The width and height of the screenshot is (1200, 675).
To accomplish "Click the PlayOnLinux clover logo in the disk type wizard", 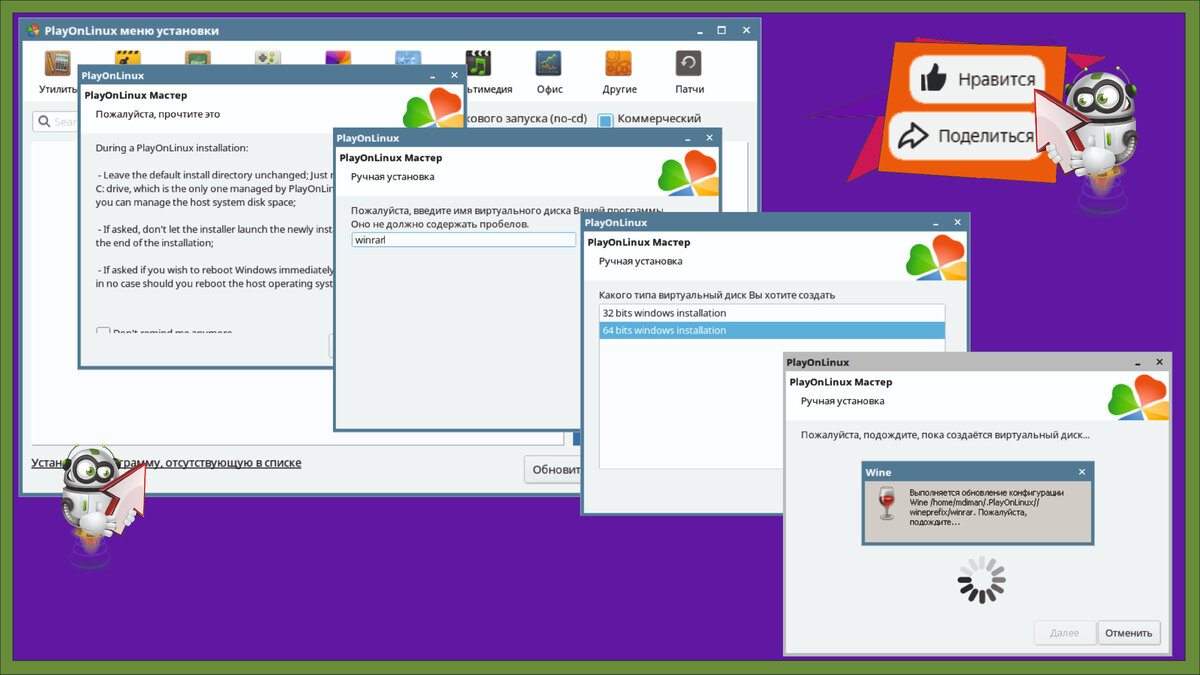I will click(x=936, y=258).
